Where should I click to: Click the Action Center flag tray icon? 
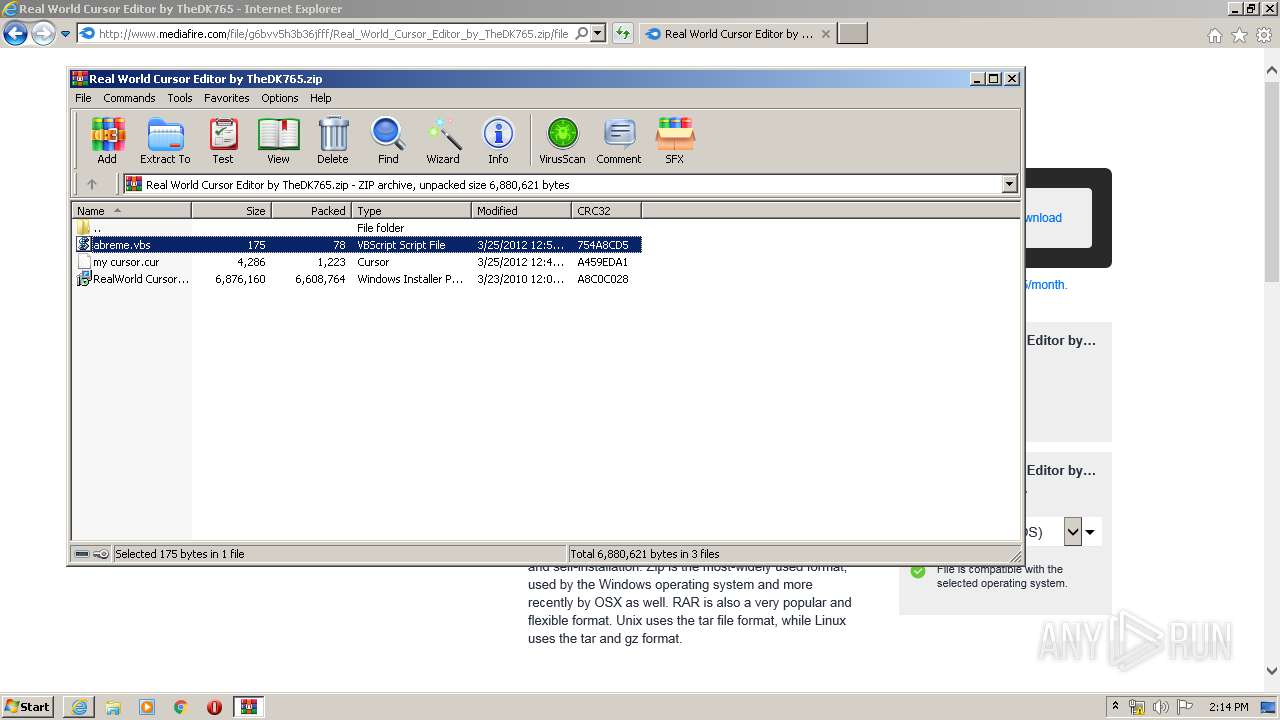click(x=1184, y=707)
